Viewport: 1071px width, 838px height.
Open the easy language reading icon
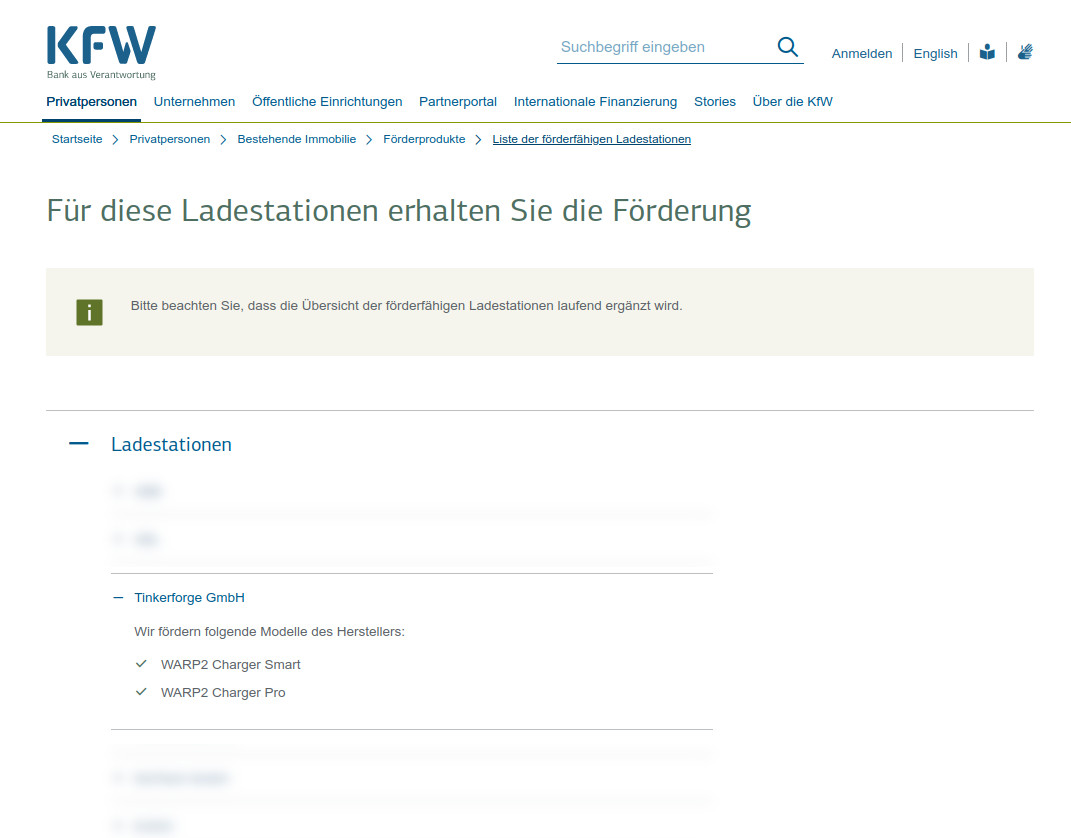click(x=987, y=53)
